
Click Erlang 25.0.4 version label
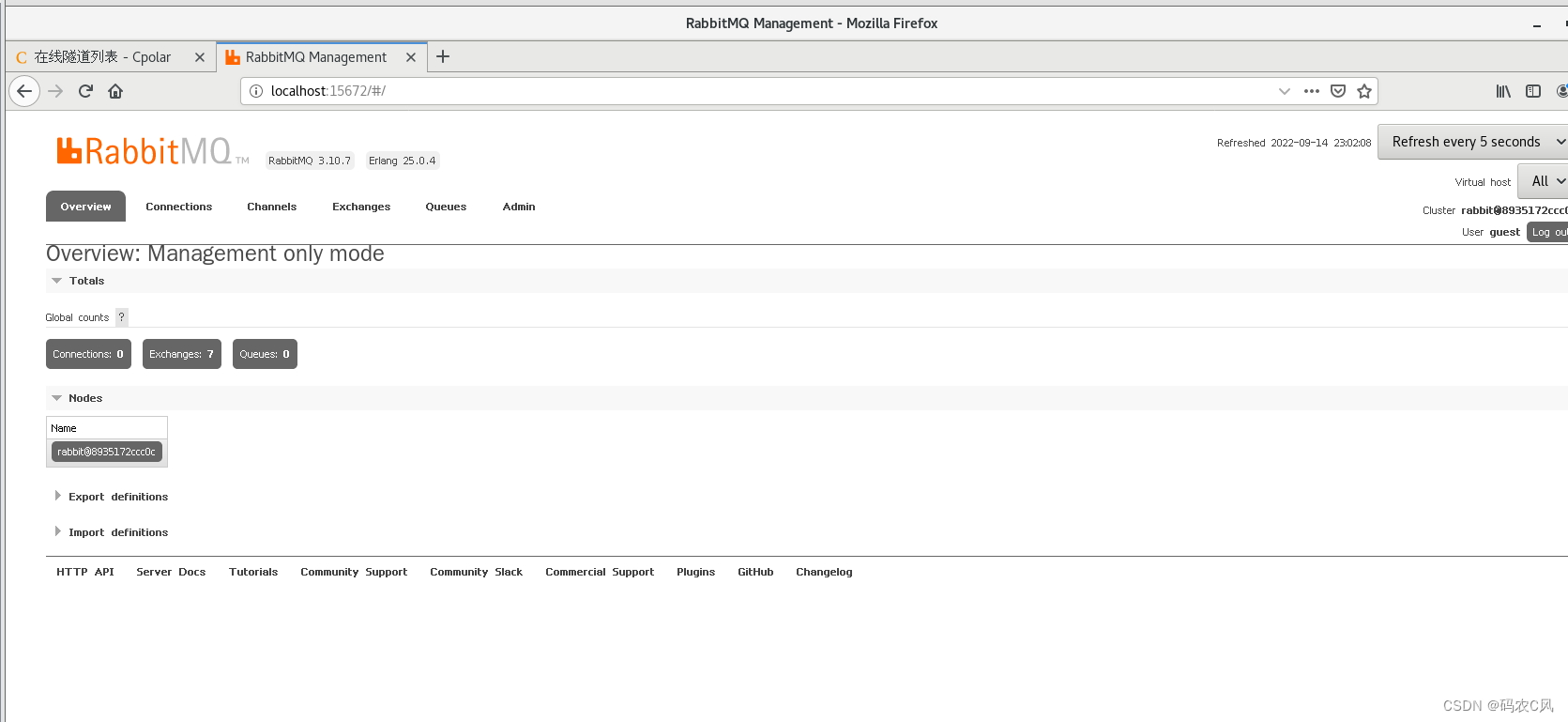(x=402, y=161)
